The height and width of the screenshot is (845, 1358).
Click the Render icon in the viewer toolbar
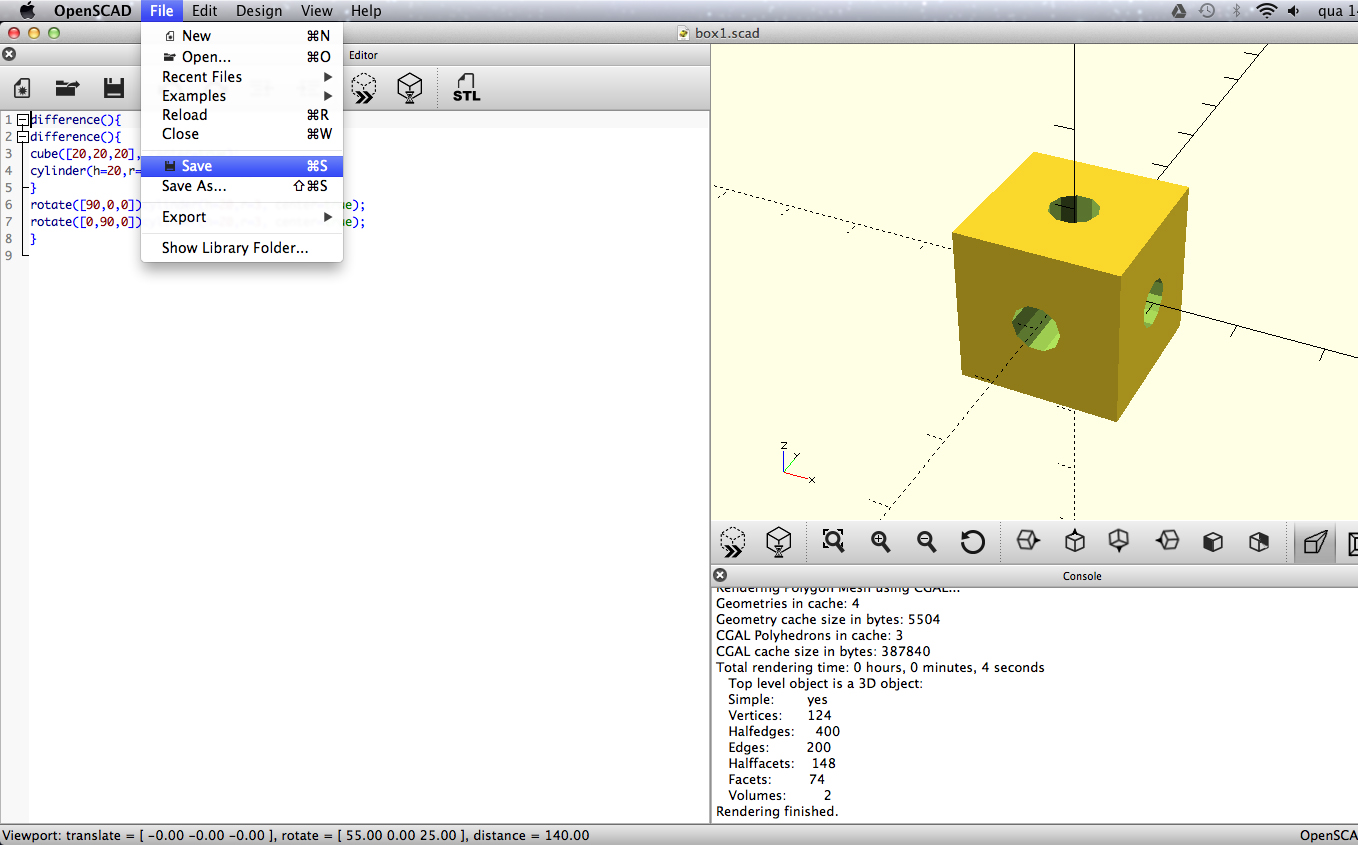(x=779, y=542)
